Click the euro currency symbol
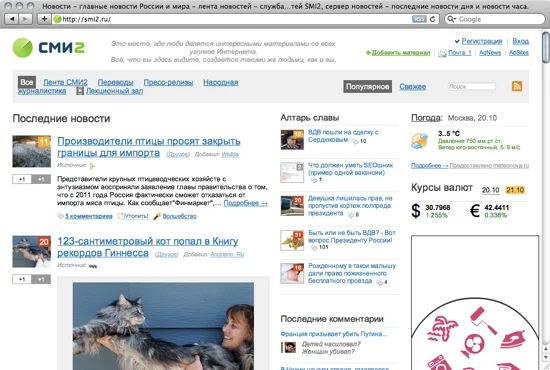 coord(475,211)
